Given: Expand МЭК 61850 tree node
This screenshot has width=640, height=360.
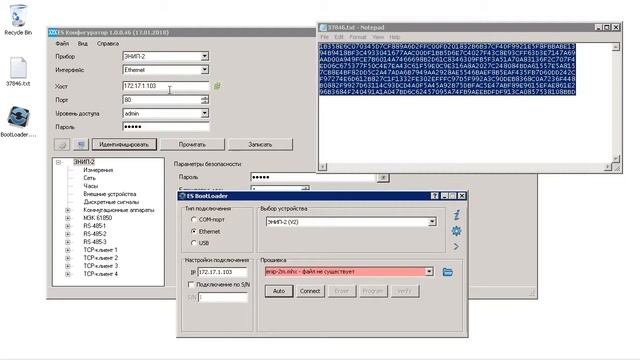Looking at the screenshot, I should (x=68, y=218).
